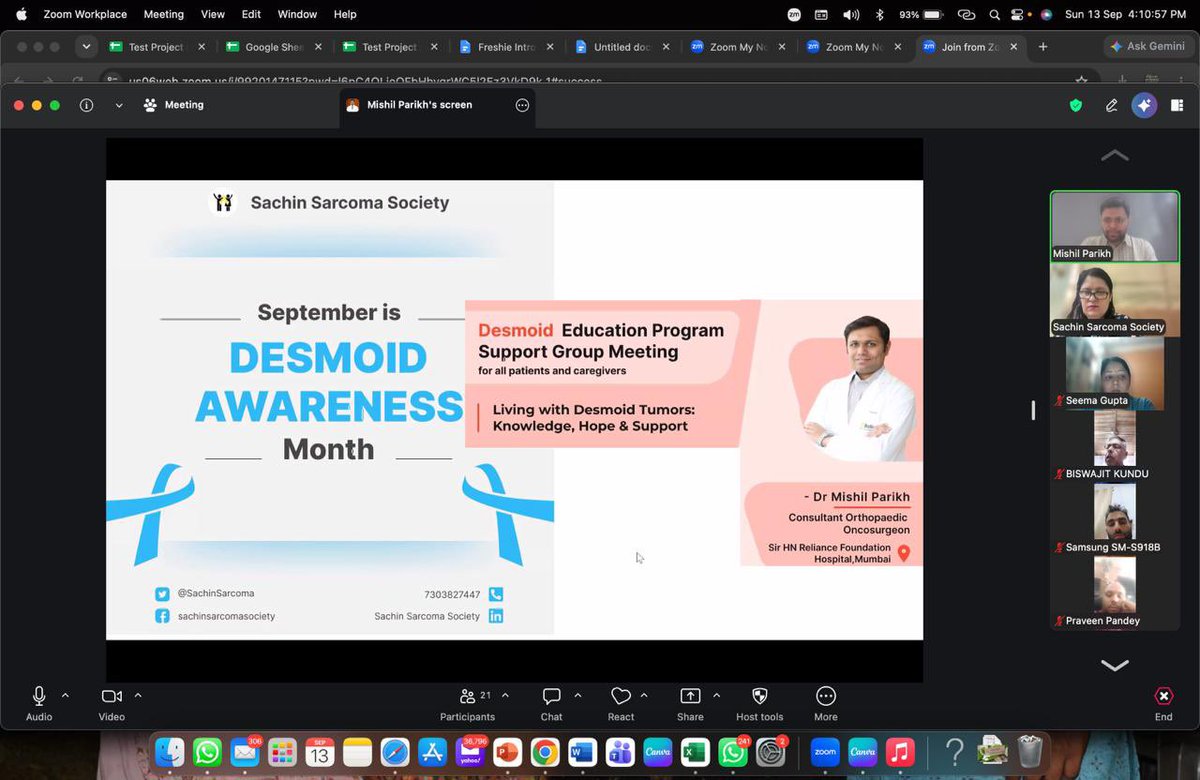Open the View menu
1200x780 pixels.
click(x=213, y=14)
